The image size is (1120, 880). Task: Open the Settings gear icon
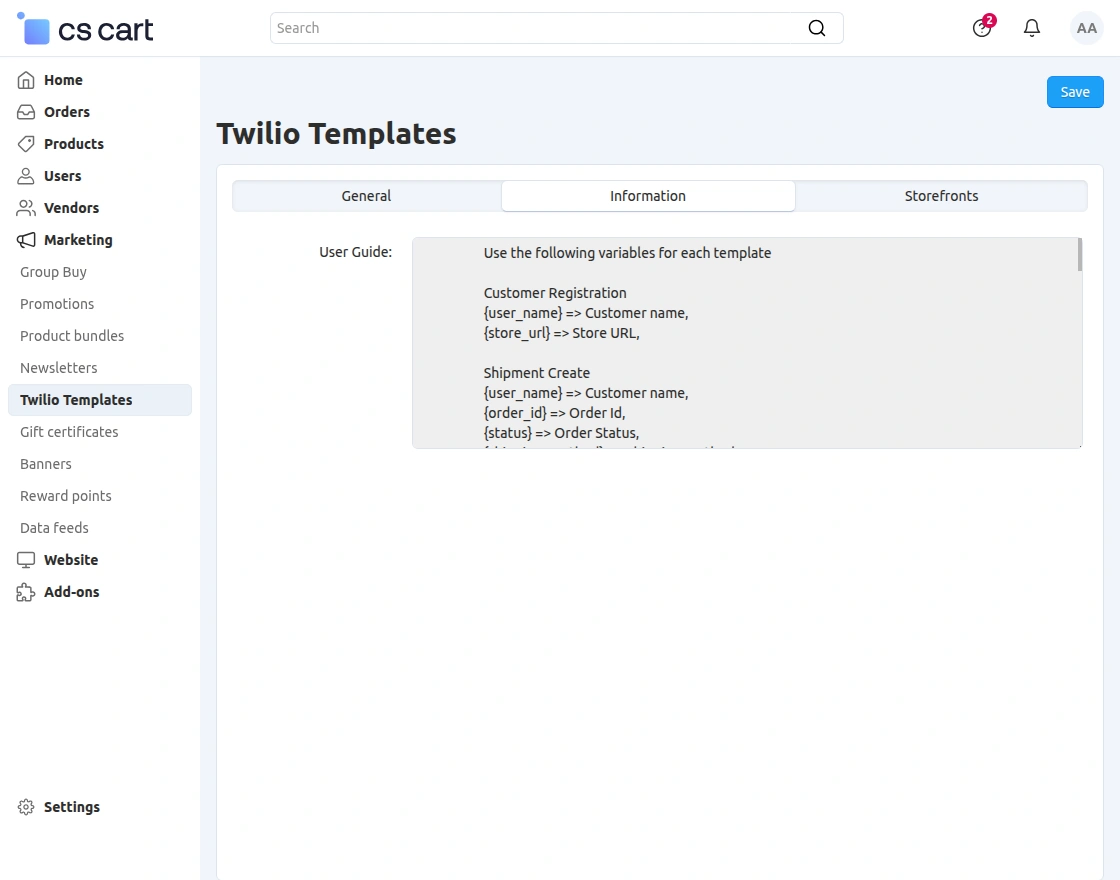25,807
